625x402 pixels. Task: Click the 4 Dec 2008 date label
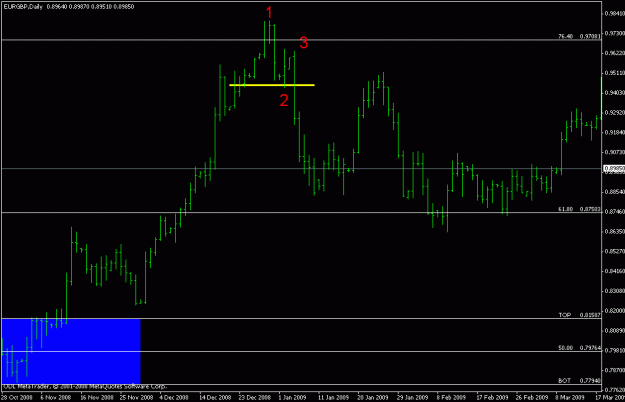pyautogui.click(x=174, y=397)
